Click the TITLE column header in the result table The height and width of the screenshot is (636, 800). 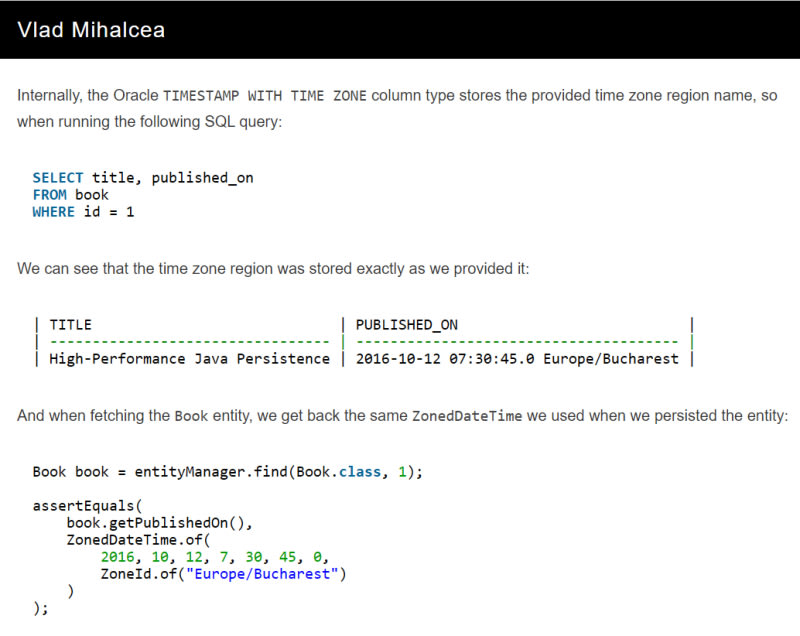click(x=70, y=325)
